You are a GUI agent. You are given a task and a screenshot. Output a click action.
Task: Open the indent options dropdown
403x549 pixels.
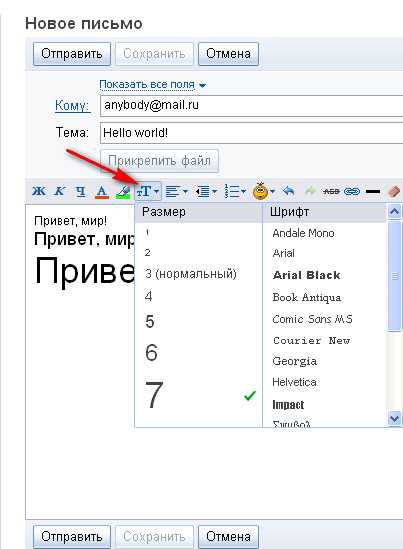click(206, 192)
